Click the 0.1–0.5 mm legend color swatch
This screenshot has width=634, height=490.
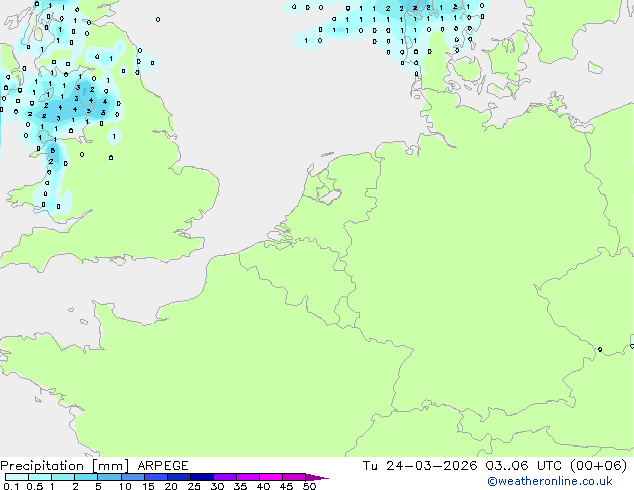[x=17, y=477]
